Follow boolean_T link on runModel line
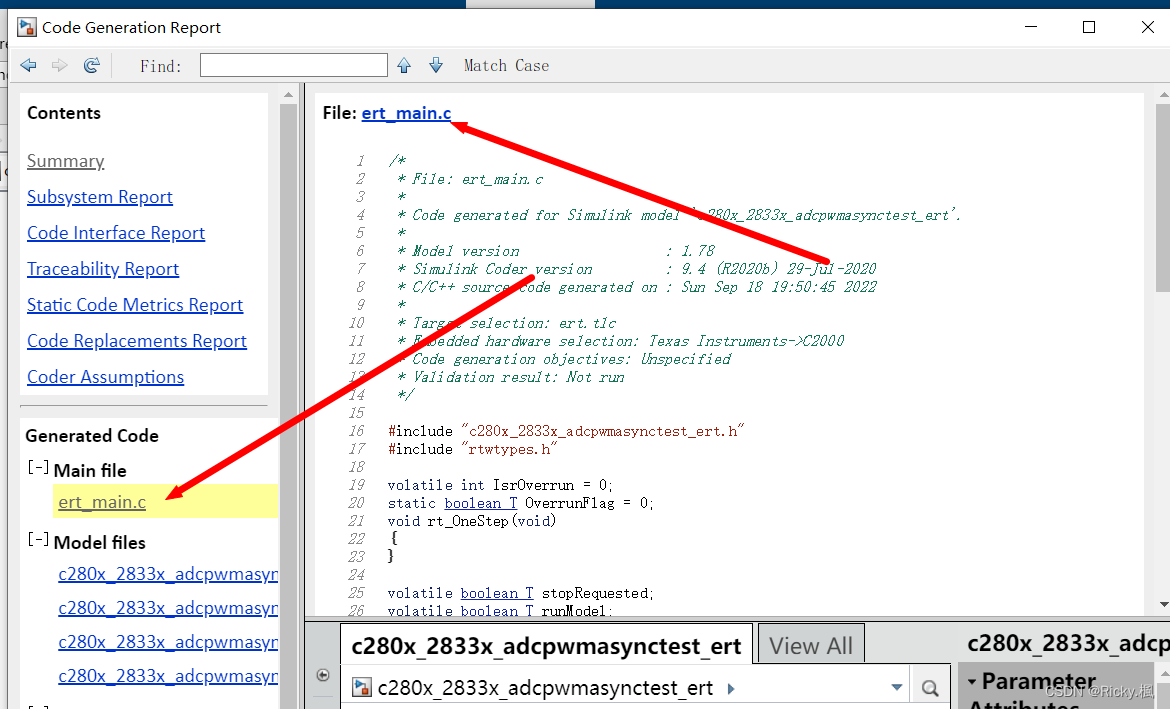Viewport: 1170px width, 709px height. [x=497, y=611]
